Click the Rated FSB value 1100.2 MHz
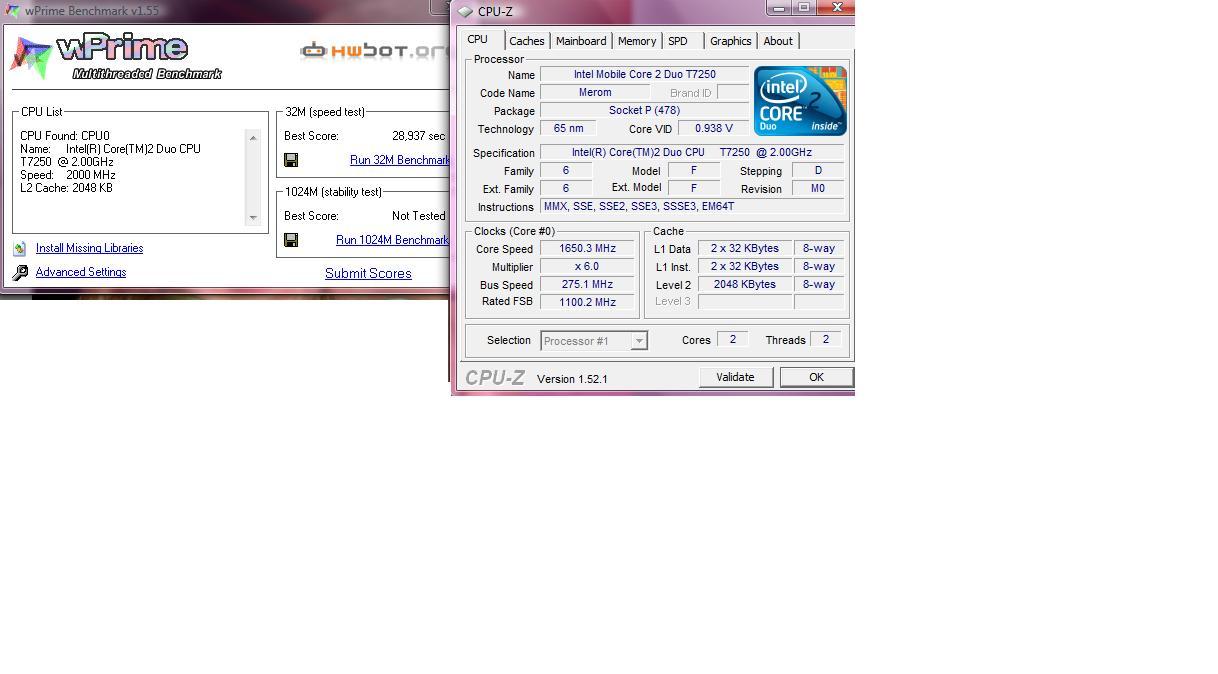1218x674 pixels. click(x=587, y=302)
